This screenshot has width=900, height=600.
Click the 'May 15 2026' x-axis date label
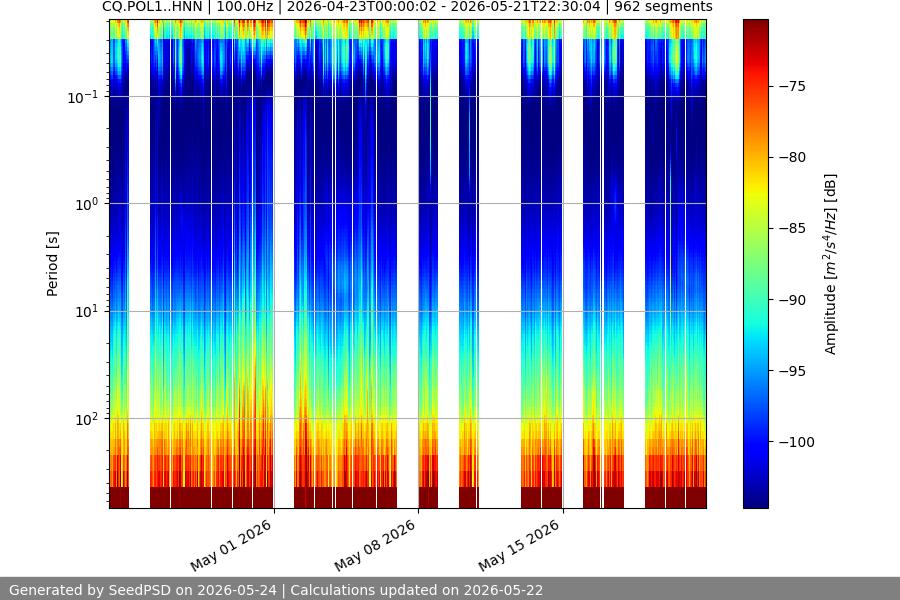[519, 545]
